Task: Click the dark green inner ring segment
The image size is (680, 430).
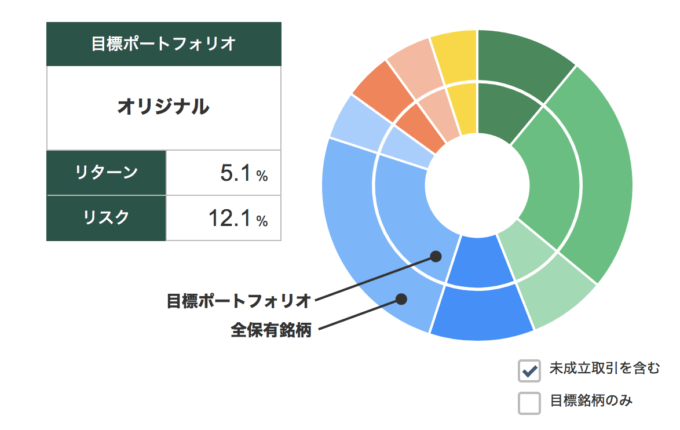Action: pyautogui.click(x=503, y=111)
